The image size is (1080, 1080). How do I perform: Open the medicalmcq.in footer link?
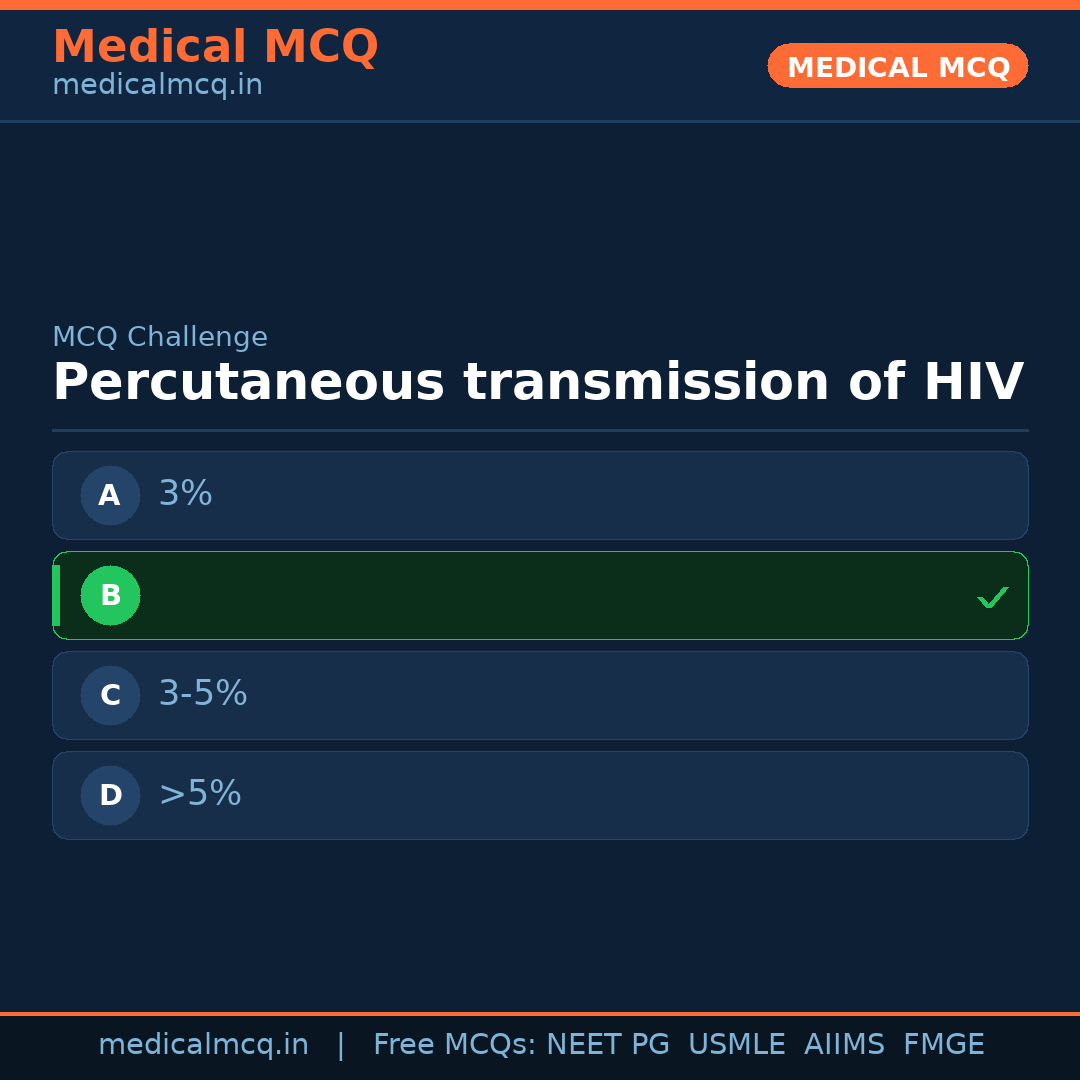203,1045
